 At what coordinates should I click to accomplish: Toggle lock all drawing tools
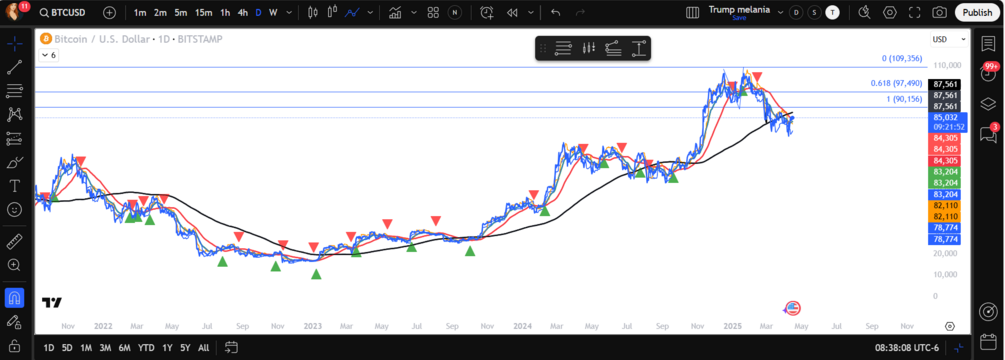(15, 345)
